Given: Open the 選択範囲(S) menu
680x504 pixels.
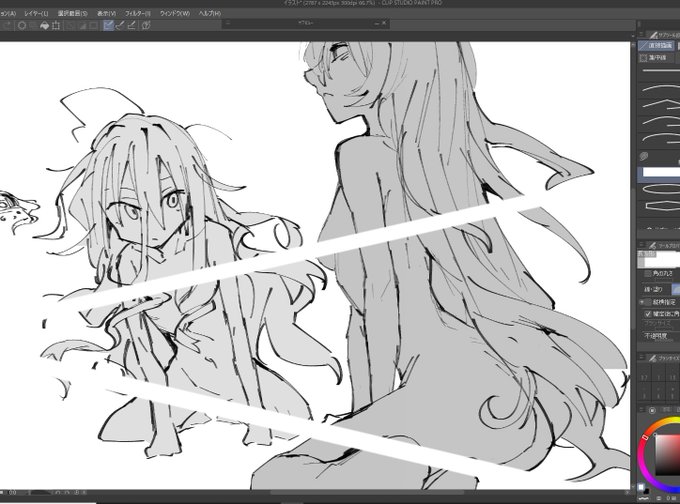Looking at the screenshot, I should (x=72, y=13).
